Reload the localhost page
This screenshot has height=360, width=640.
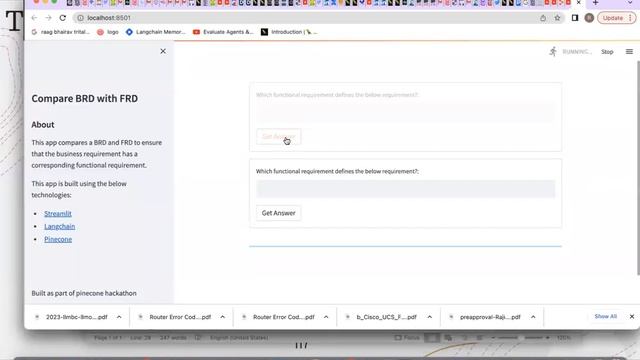tap(62, 18)
